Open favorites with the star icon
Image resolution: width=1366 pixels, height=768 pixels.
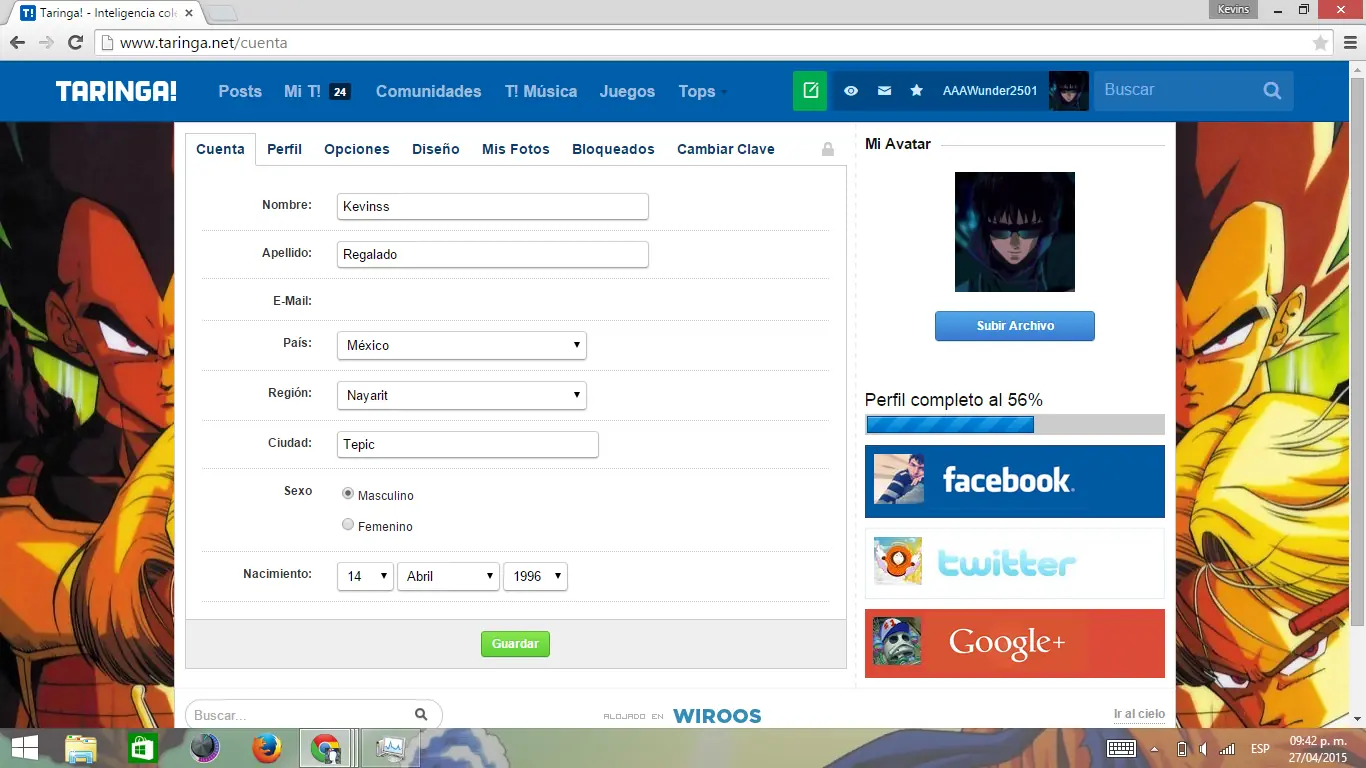coord(916,91)
